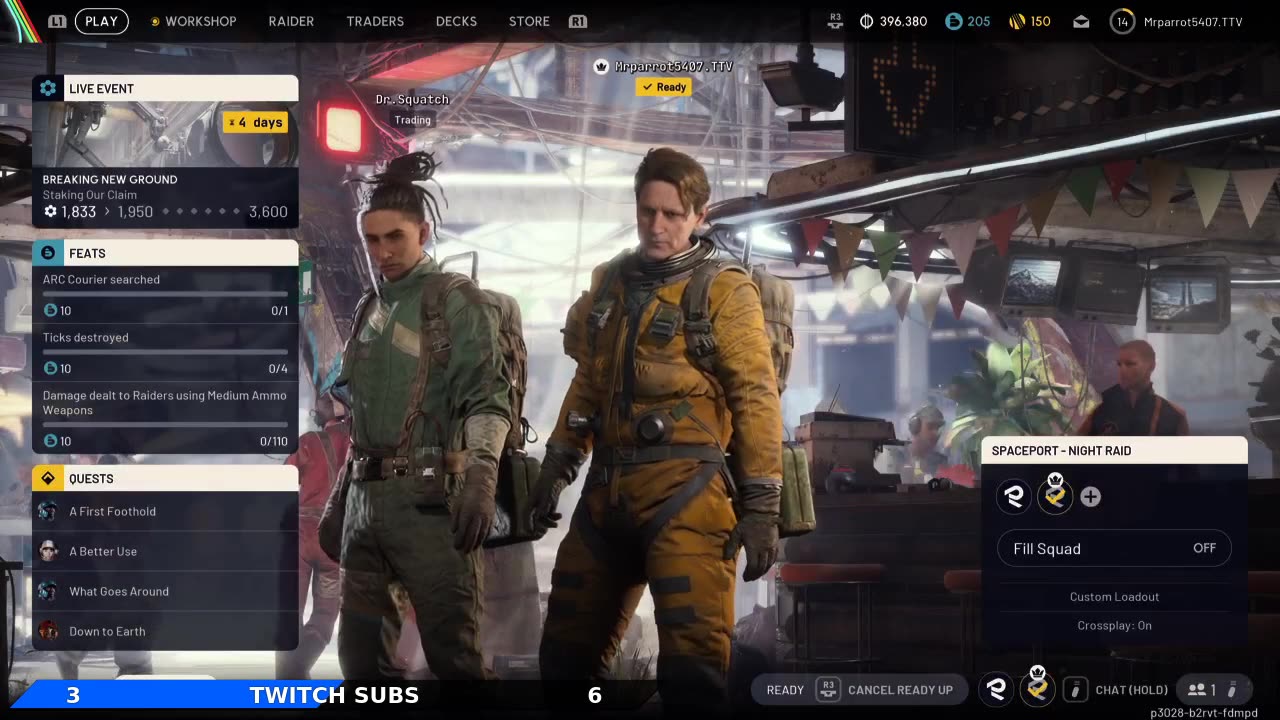The width and height of the screenshot is (1280, 720).
Task: Select gold crowned squad leader emblem in Spaceport panel
Action: click(1054, 495)
